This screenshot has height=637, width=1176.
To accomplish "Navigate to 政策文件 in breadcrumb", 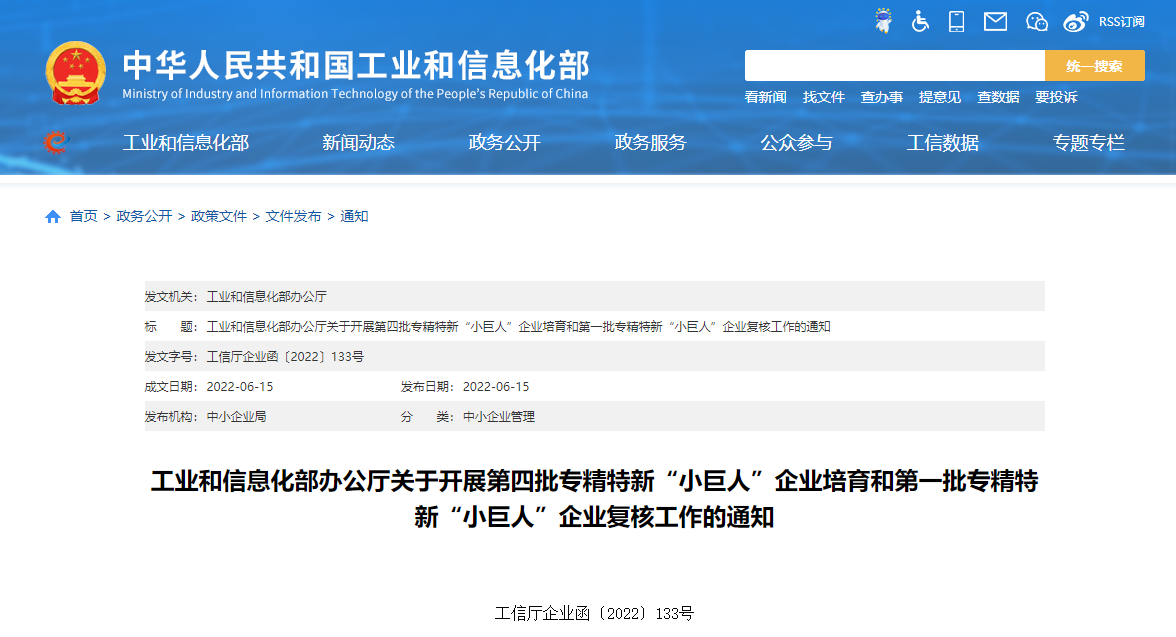I will point(219,216).
